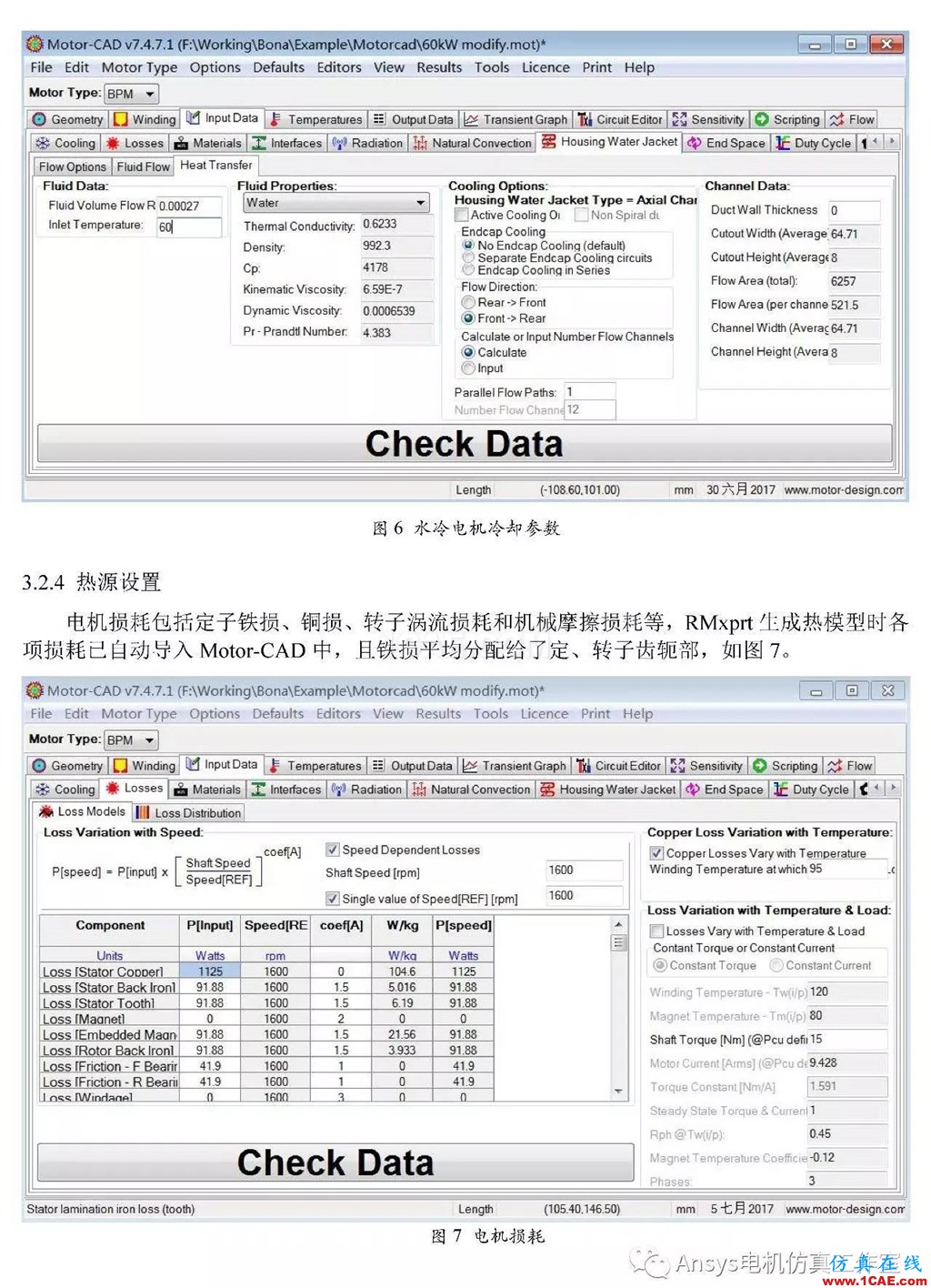Screen dimensions: 931x1288
Task: Open Motor Type BPM dropdown in bottom window
Action: point(132,740)
